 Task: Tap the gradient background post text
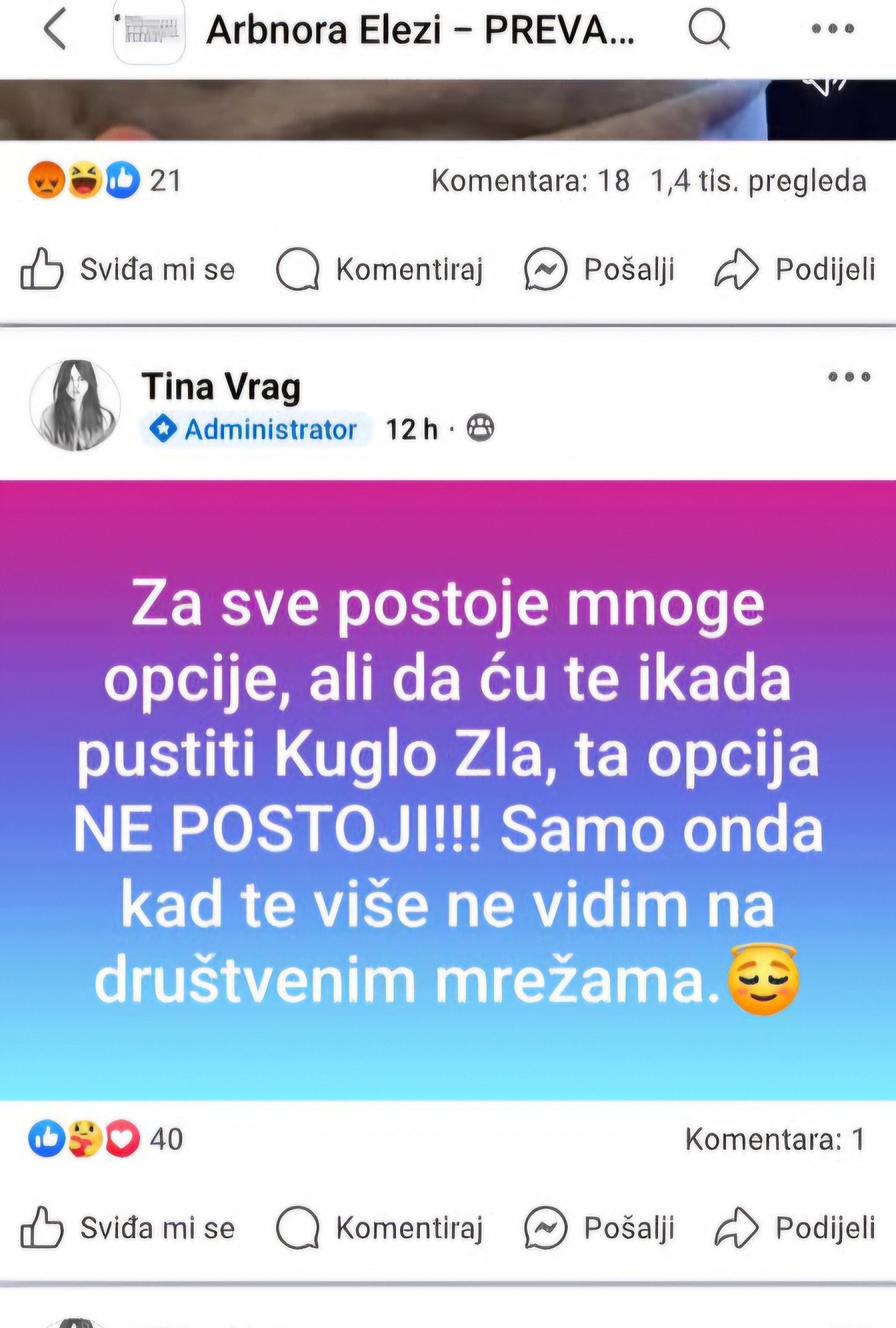(448, 790)
